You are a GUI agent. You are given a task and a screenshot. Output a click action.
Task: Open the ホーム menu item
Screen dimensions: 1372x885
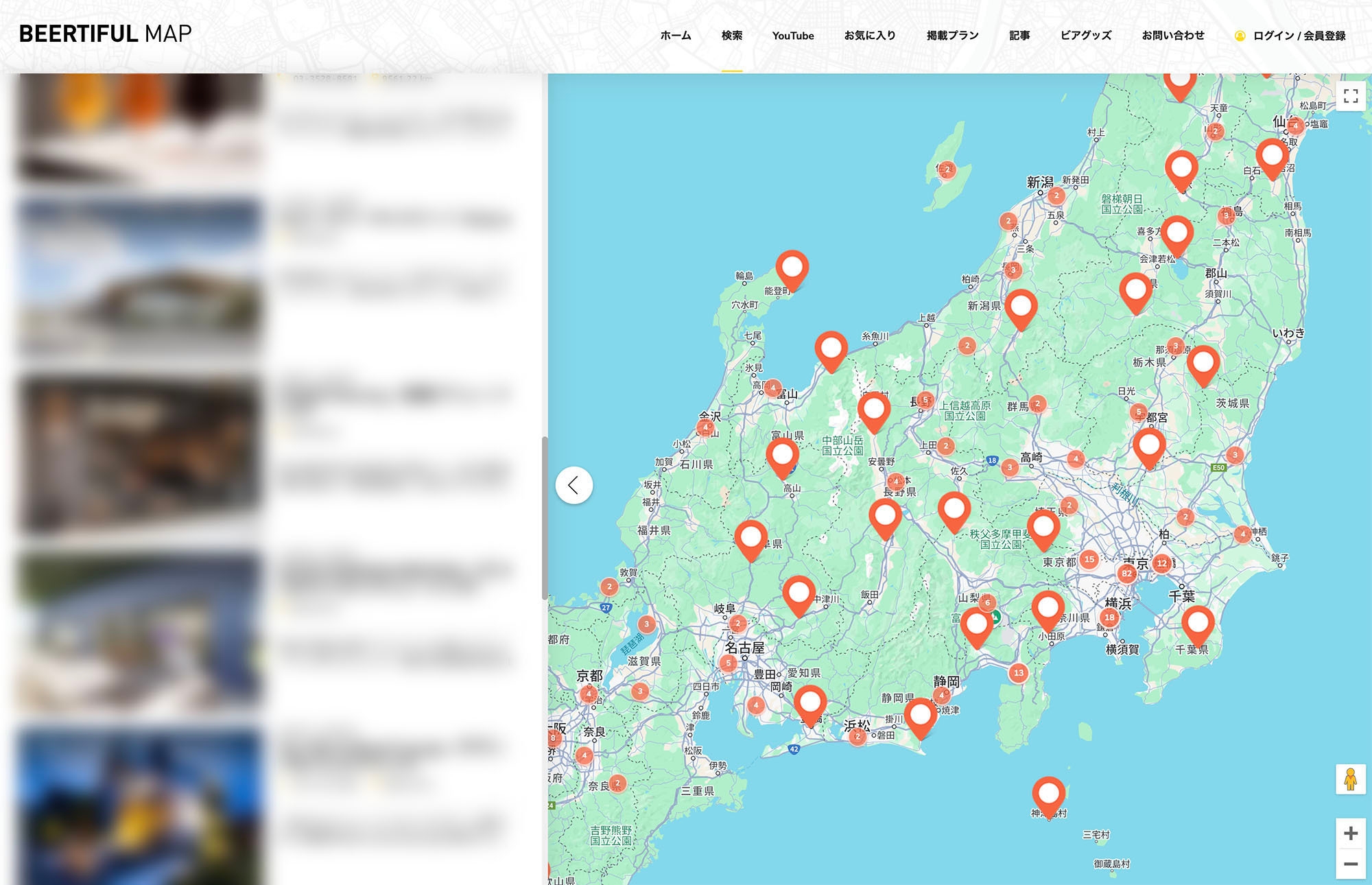click(x=675, y=36)
